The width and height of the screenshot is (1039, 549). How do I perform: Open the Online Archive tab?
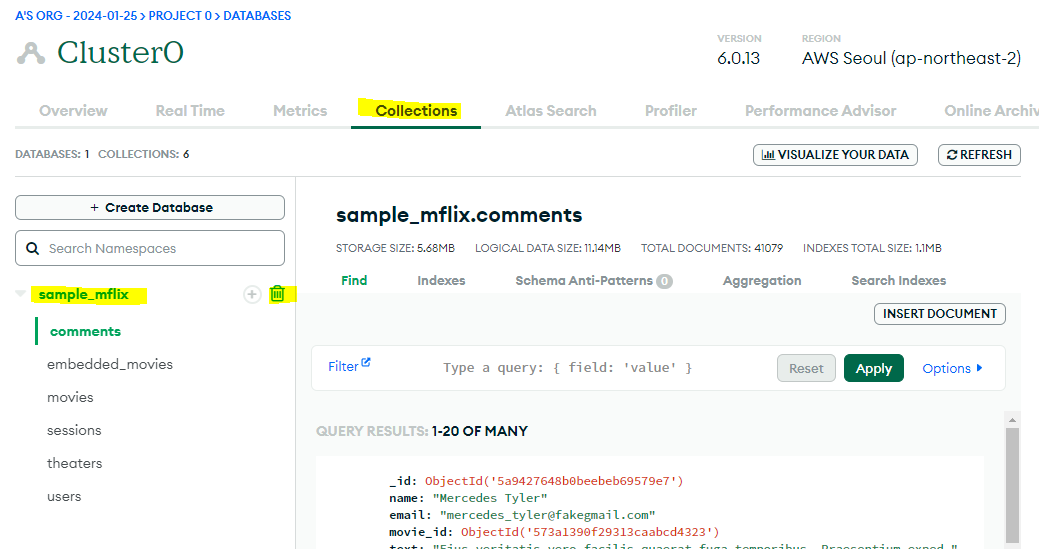coord(991,111)
